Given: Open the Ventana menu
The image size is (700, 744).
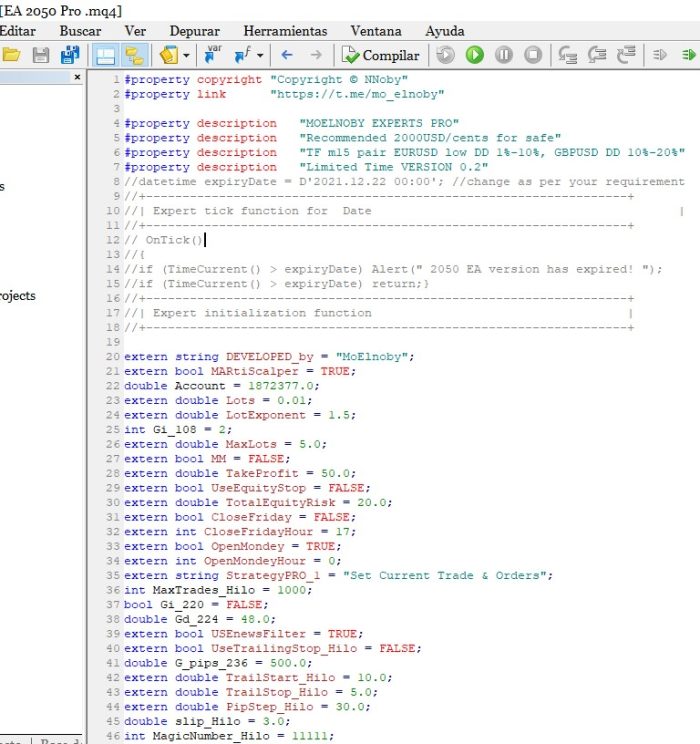Looking at the screenshot, I should pyautogui.click(x=376, y=31).
